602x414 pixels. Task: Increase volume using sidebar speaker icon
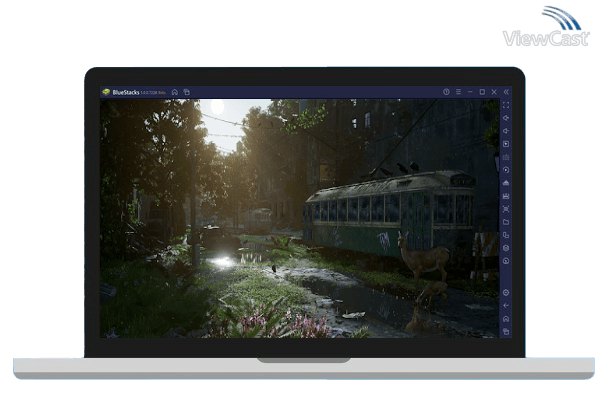[506, 118]
